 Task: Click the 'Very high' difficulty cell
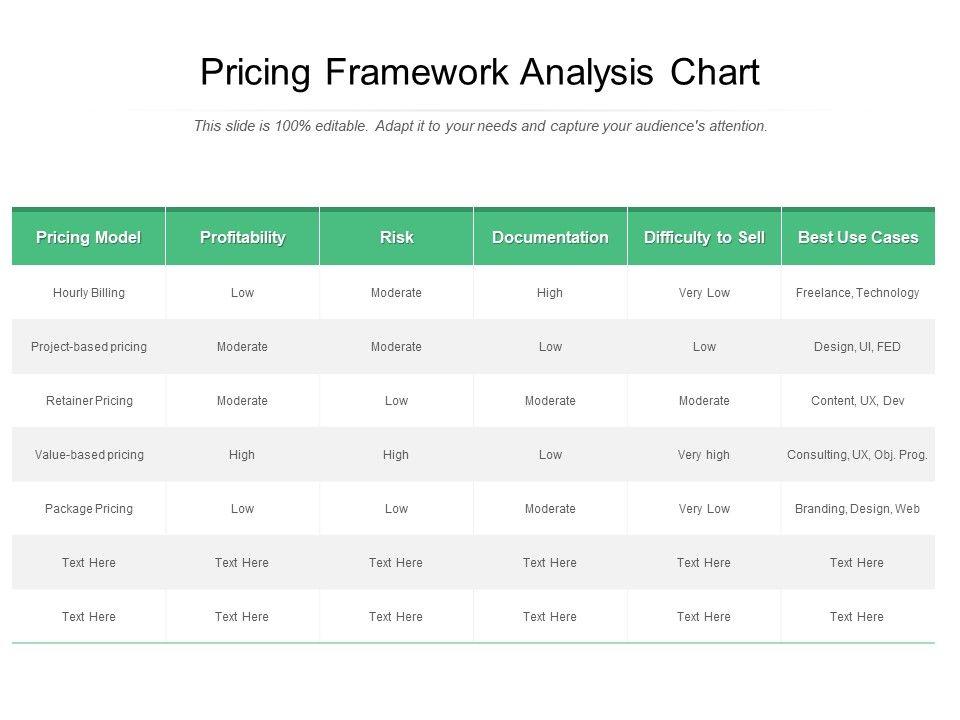704,455
